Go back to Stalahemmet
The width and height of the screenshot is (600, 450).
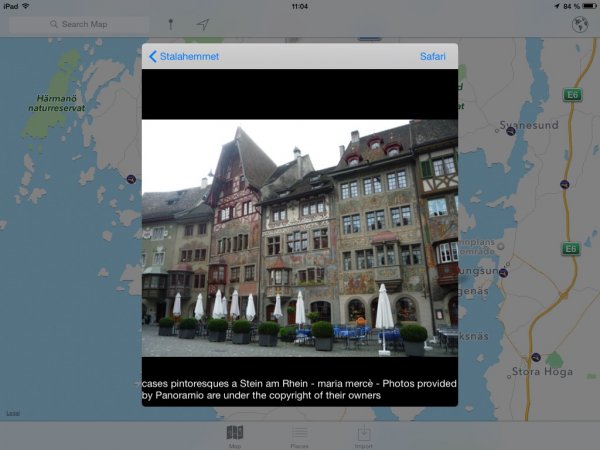(x=184, y=56)
